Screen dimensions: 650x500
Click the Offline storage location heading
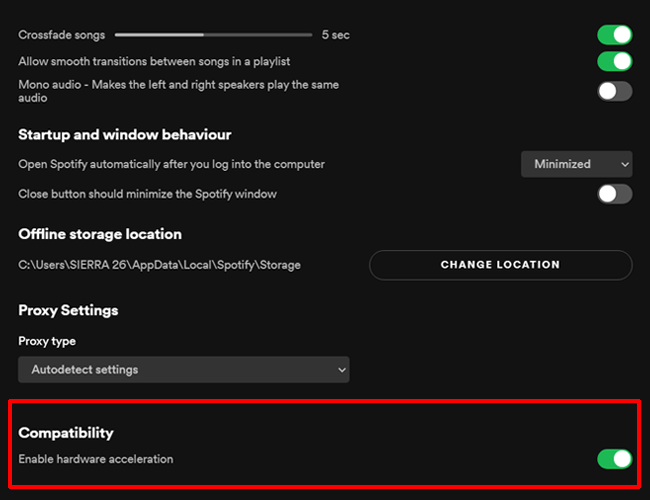[x=100, y=234]
